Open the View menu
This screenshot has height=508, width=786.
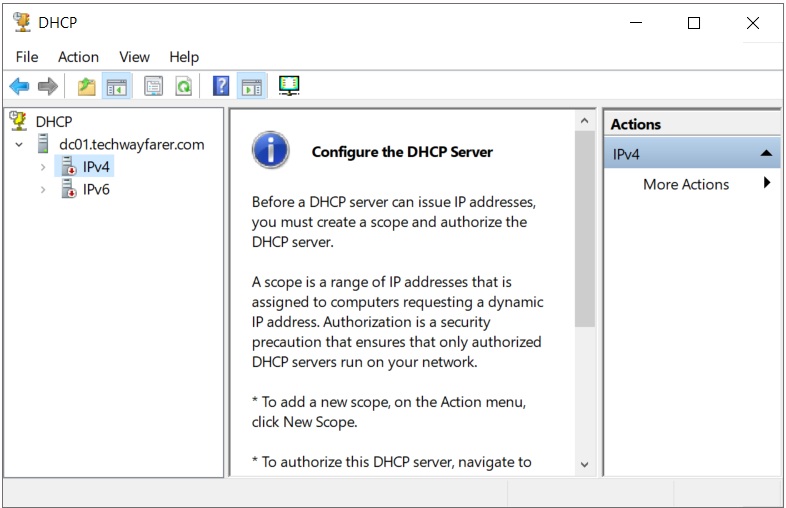(134, 57)
